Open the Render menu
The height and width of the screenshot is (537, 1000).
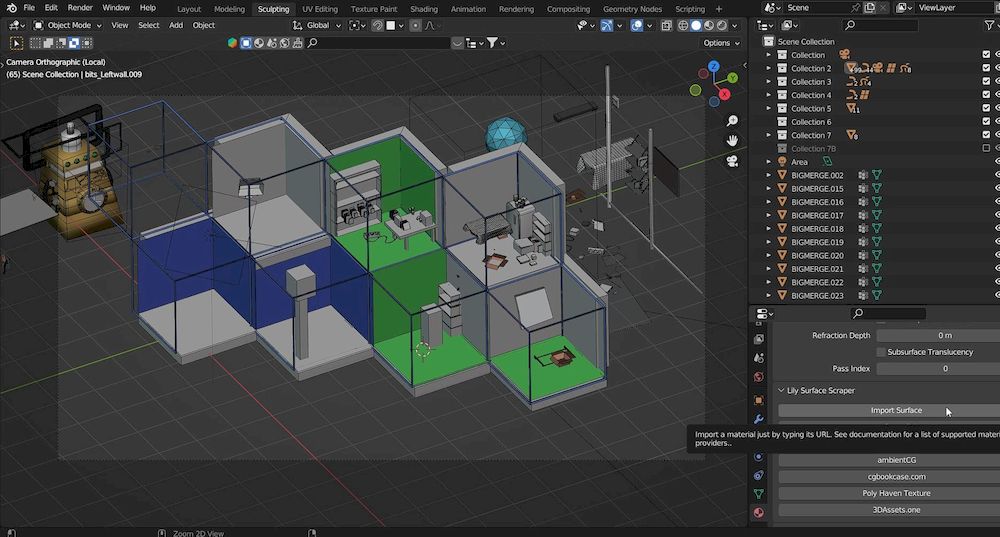[80, 8]
